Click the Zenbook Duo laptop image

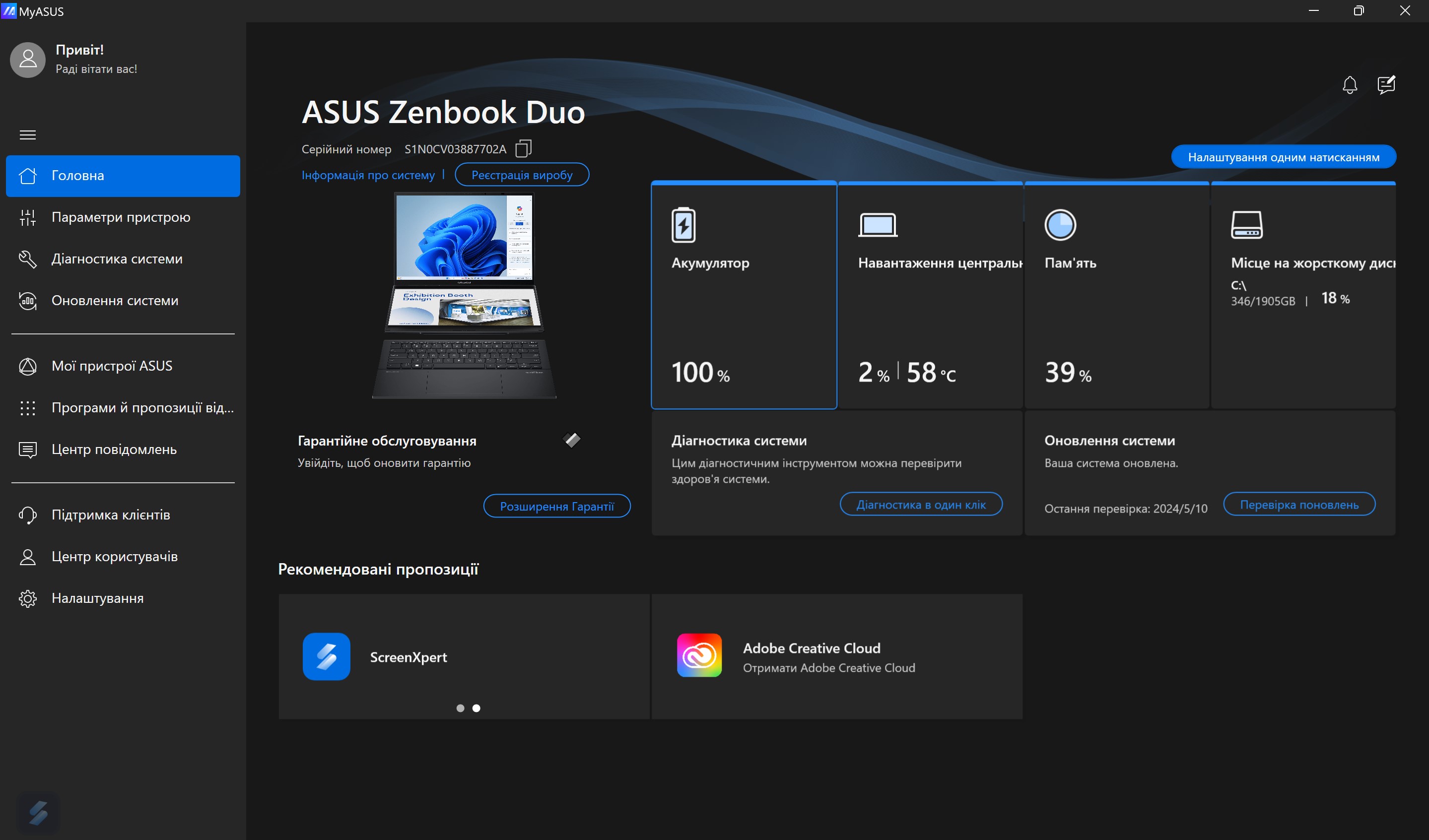coord(465,295)
